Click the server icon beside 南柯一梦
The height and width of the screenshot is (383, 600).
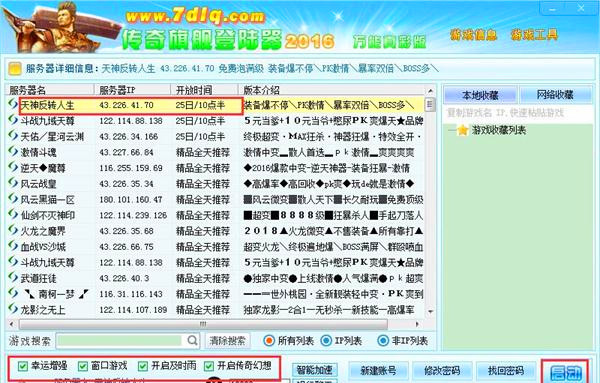[x=13, y=293]
